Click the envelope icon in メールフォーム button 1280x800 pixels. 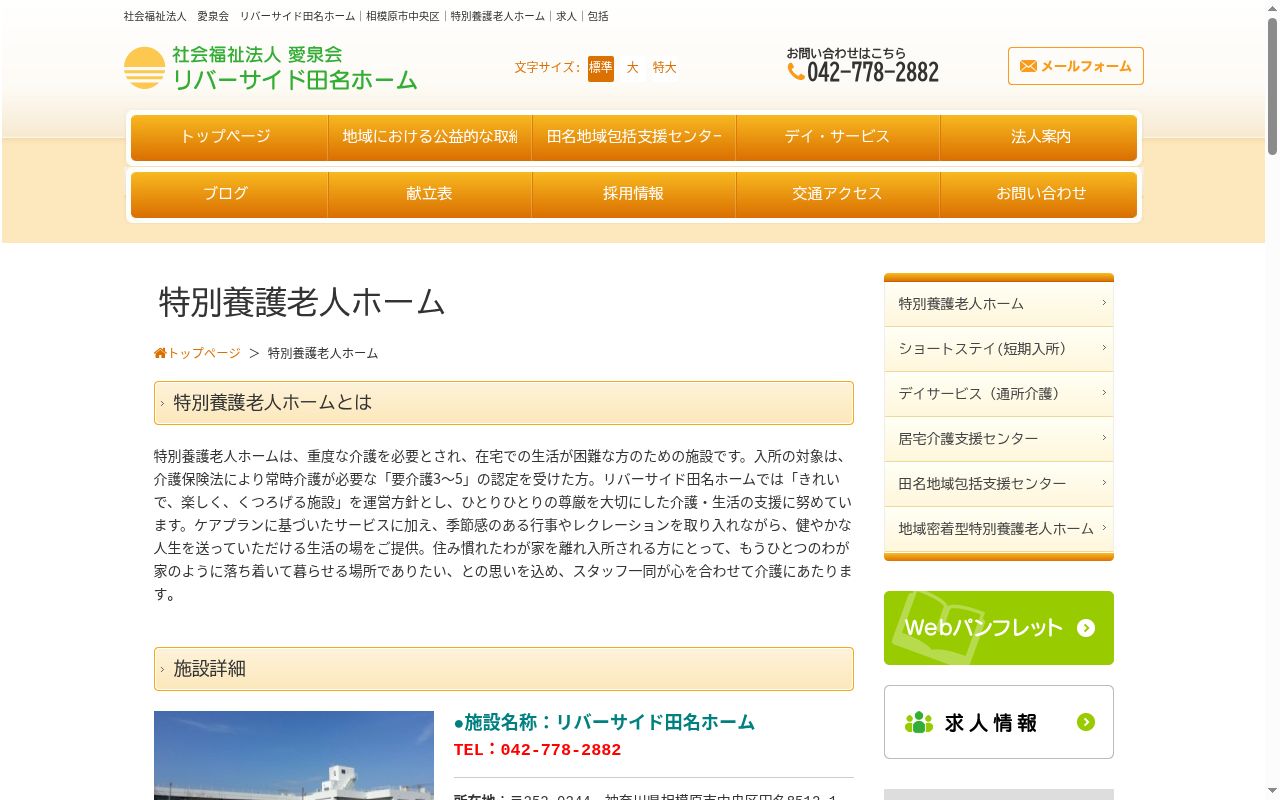(1028, 66)
